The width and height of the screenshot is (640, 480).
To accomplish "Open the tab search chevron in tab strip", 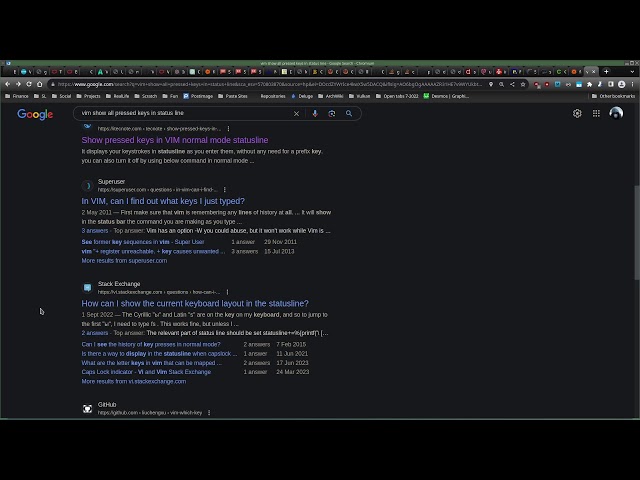I will coord(632,71).
